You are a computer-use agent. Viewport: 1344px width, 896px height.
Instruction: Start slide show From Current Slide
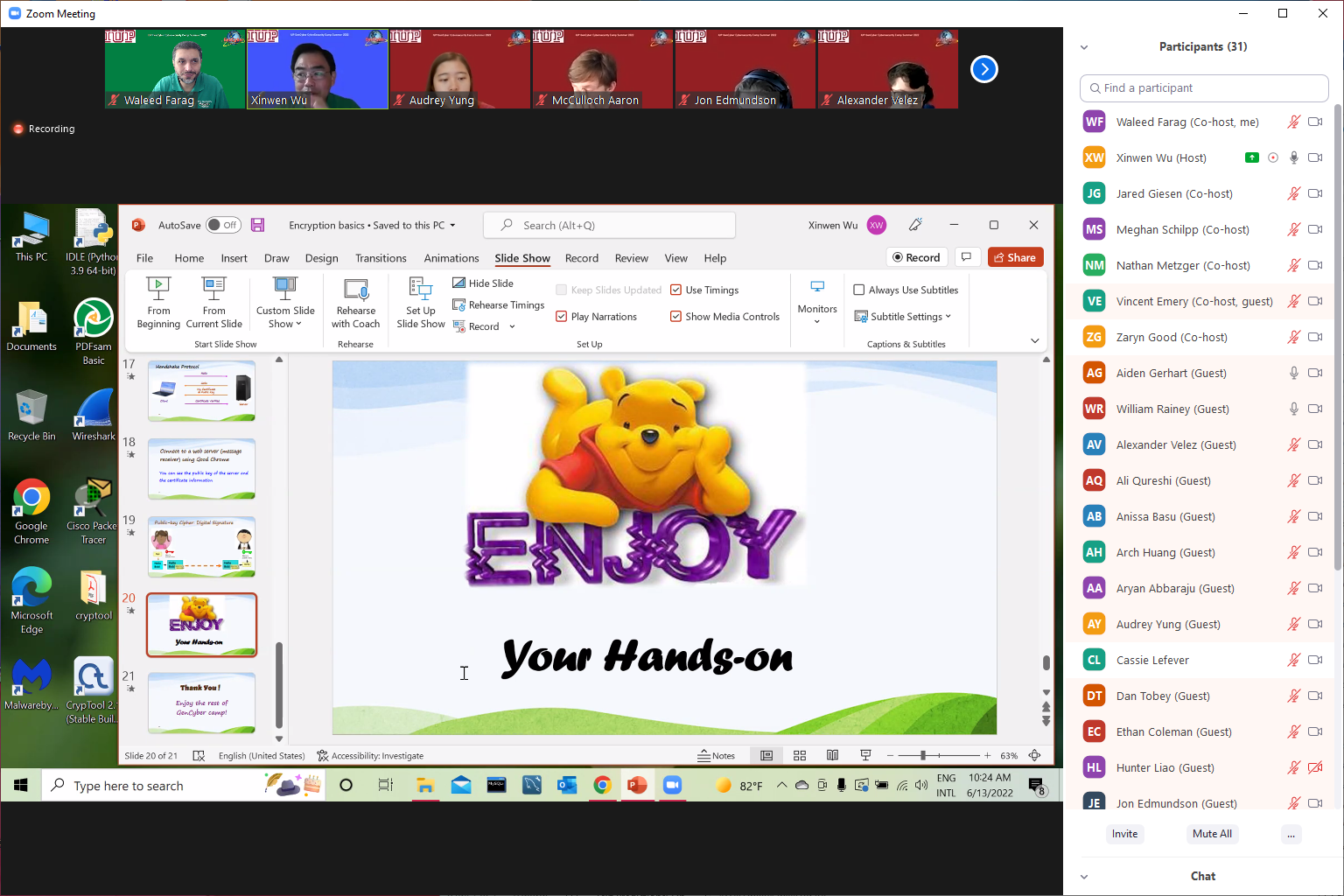coord(214,303)
